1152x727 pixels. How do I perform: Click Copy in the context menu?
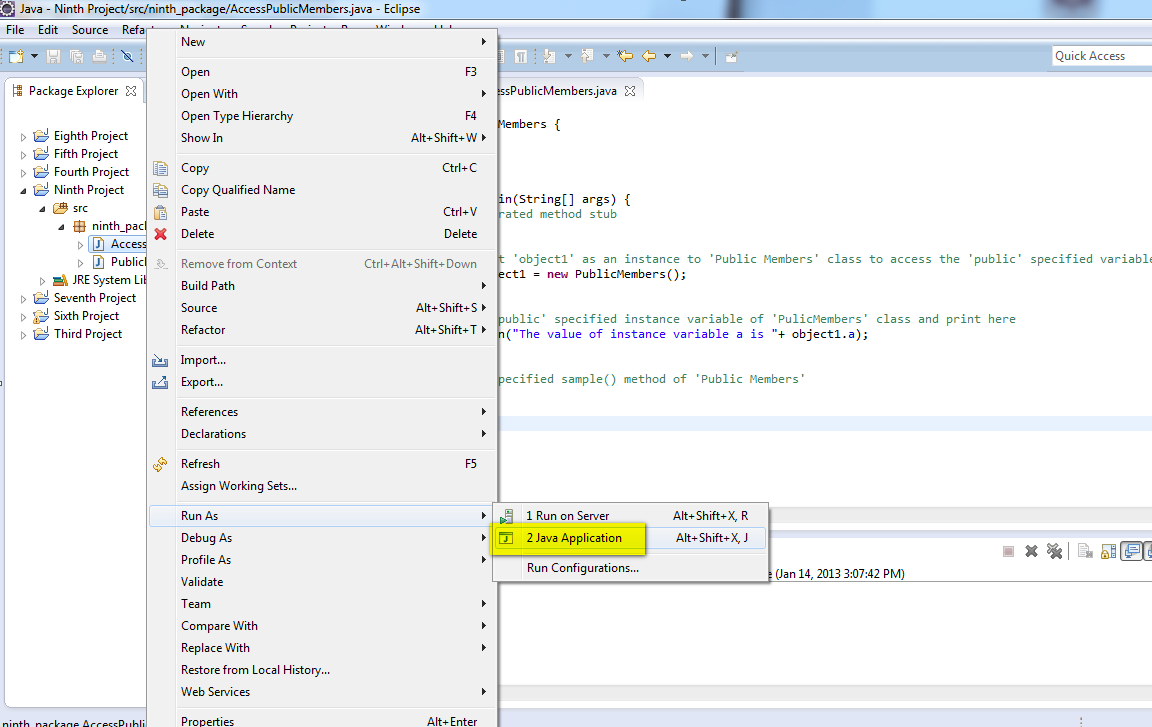pyautogui.click(x=323, y=168)
